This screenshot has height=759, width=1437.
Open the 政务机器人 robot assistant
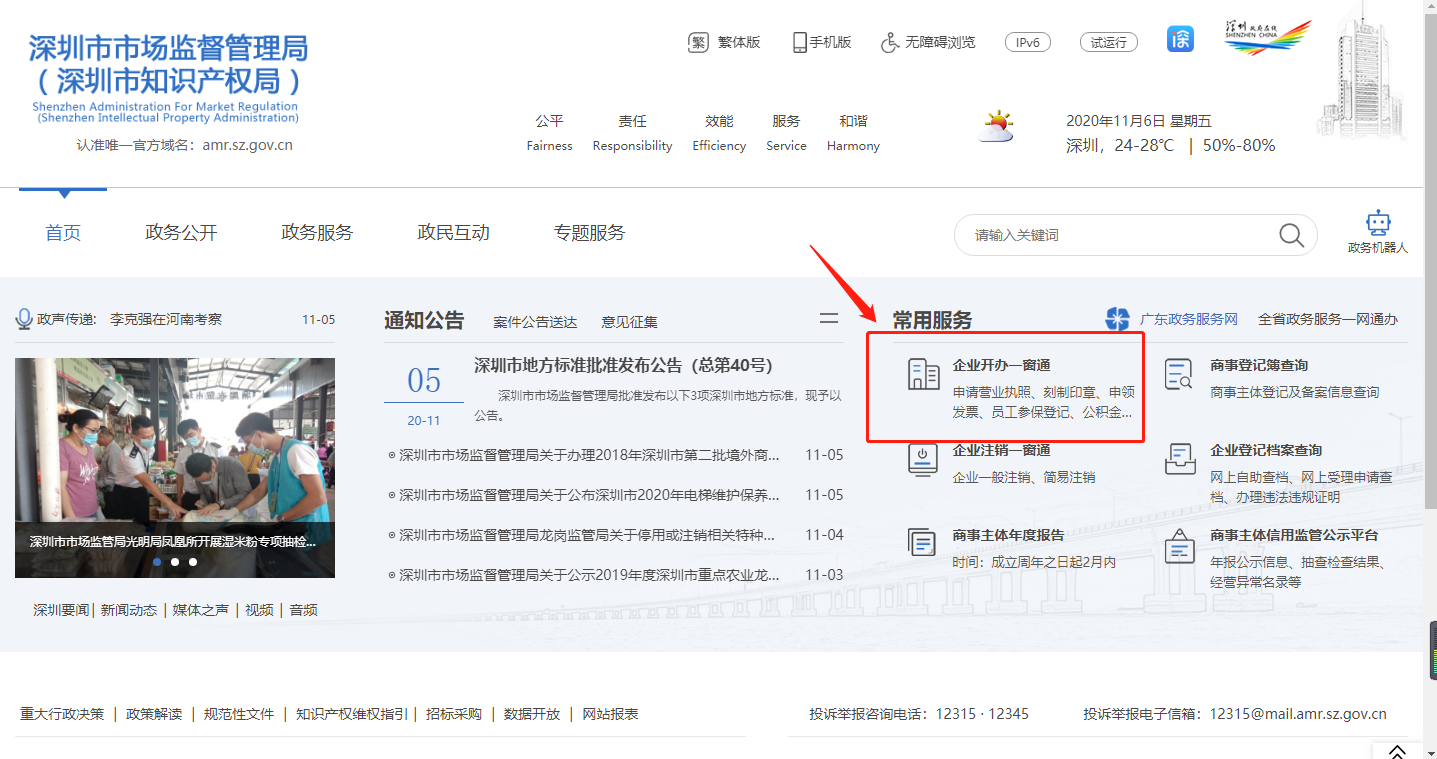(1378, 226)
